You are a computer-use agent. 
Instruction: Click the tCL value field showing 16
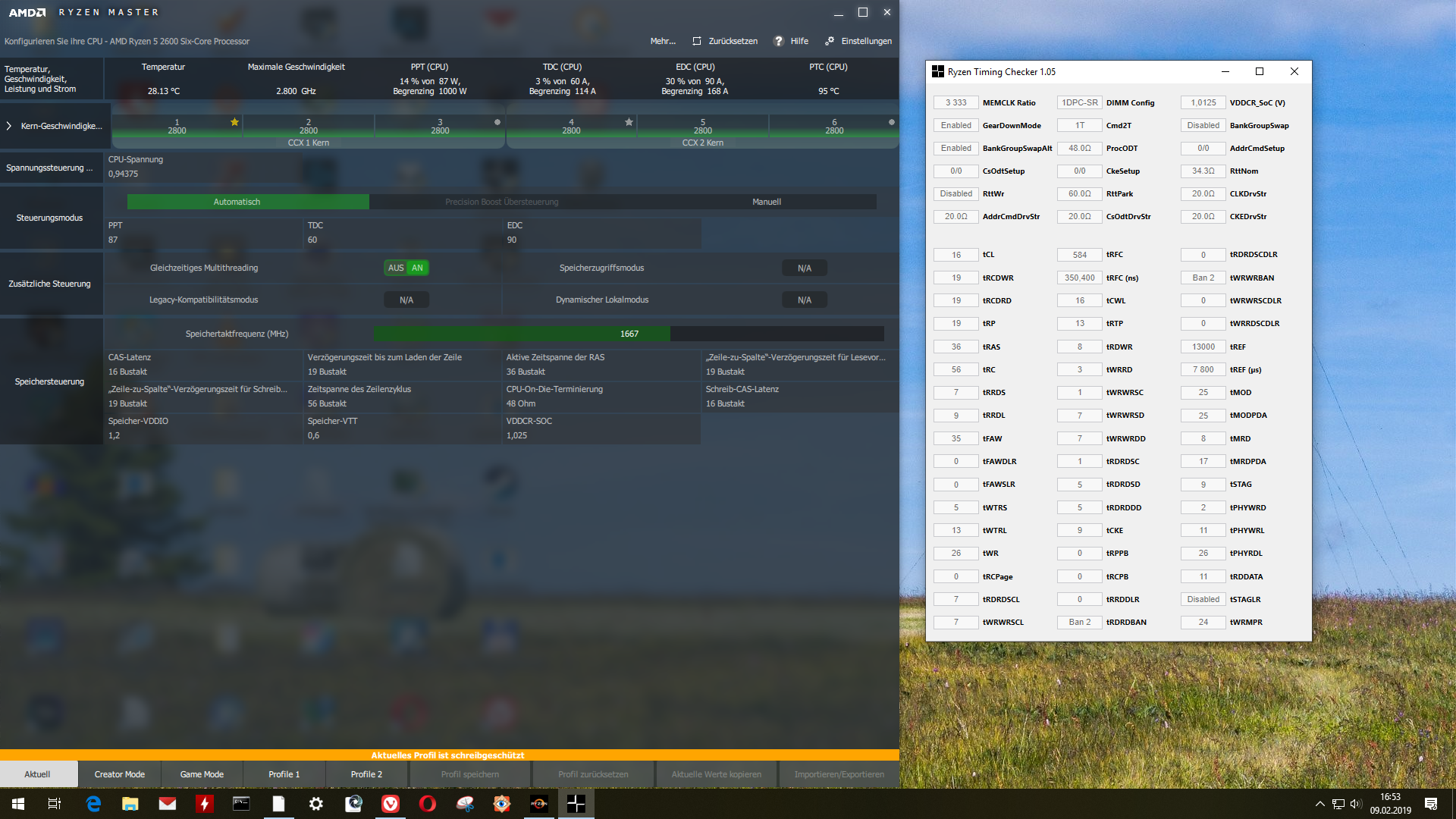[x=955, y=255]
